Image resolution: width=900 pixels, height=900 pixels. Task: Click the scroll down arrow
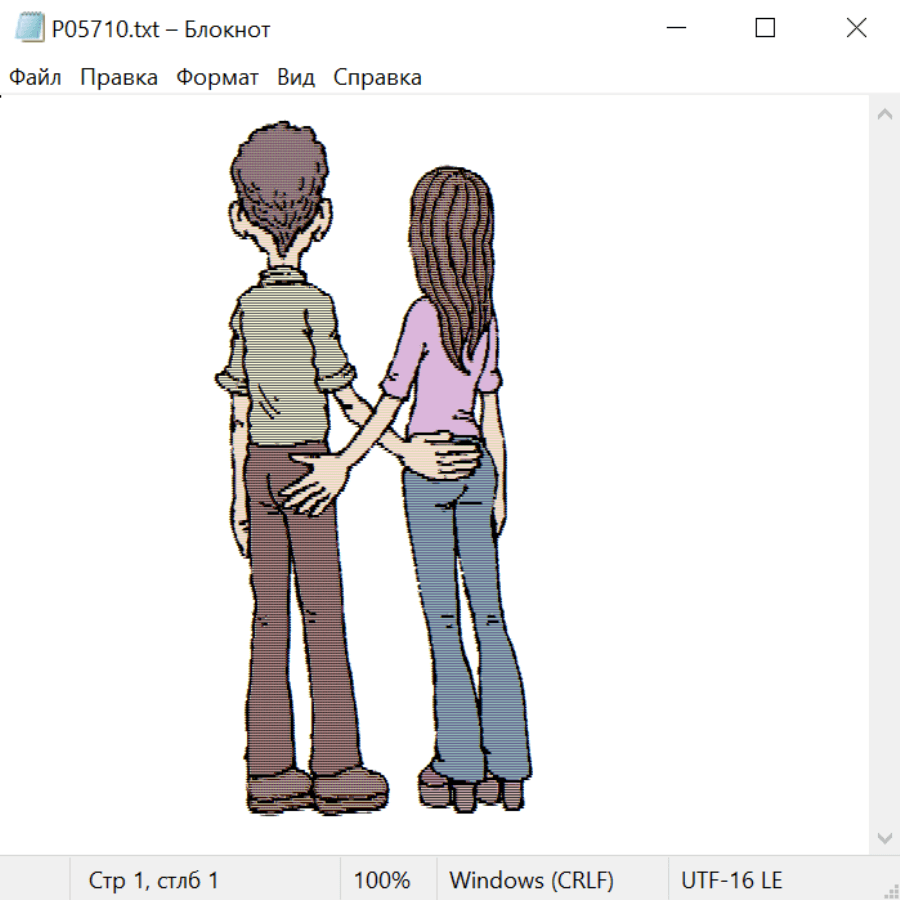pos(884,837)
